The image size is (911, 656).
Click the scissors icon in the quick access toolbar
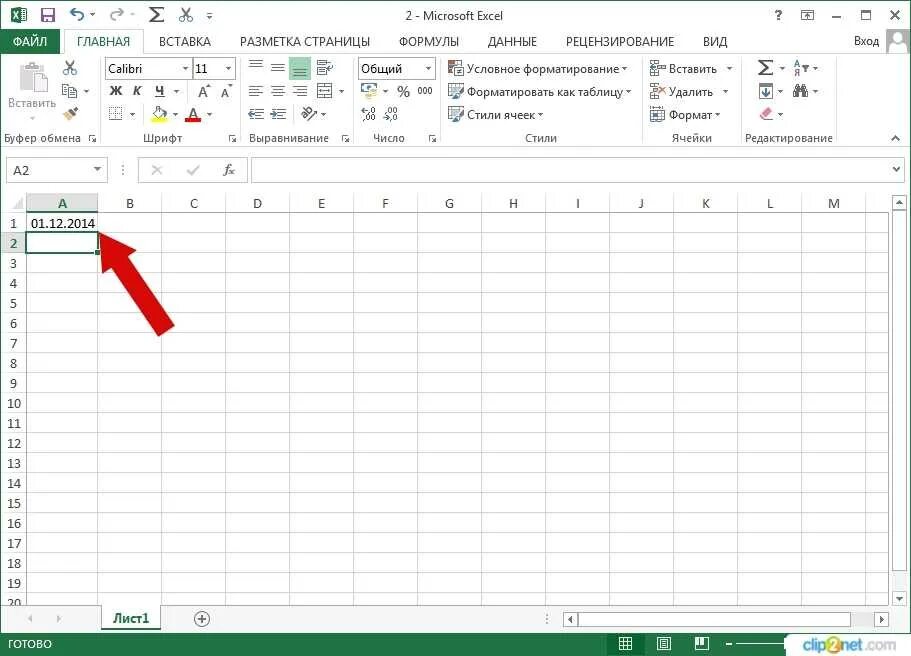pos(186,15)
